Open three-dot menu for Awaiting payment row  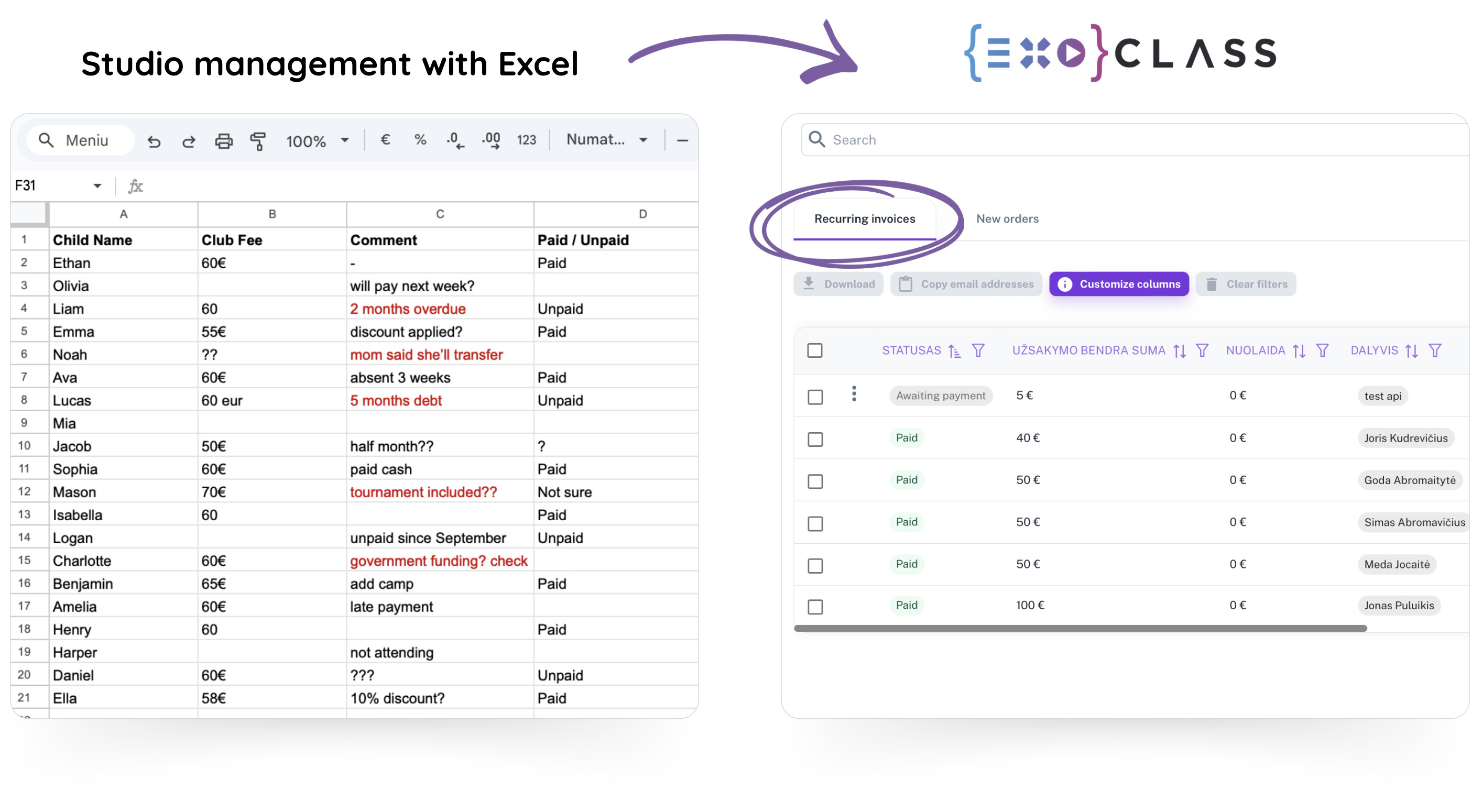pos(854,394)
